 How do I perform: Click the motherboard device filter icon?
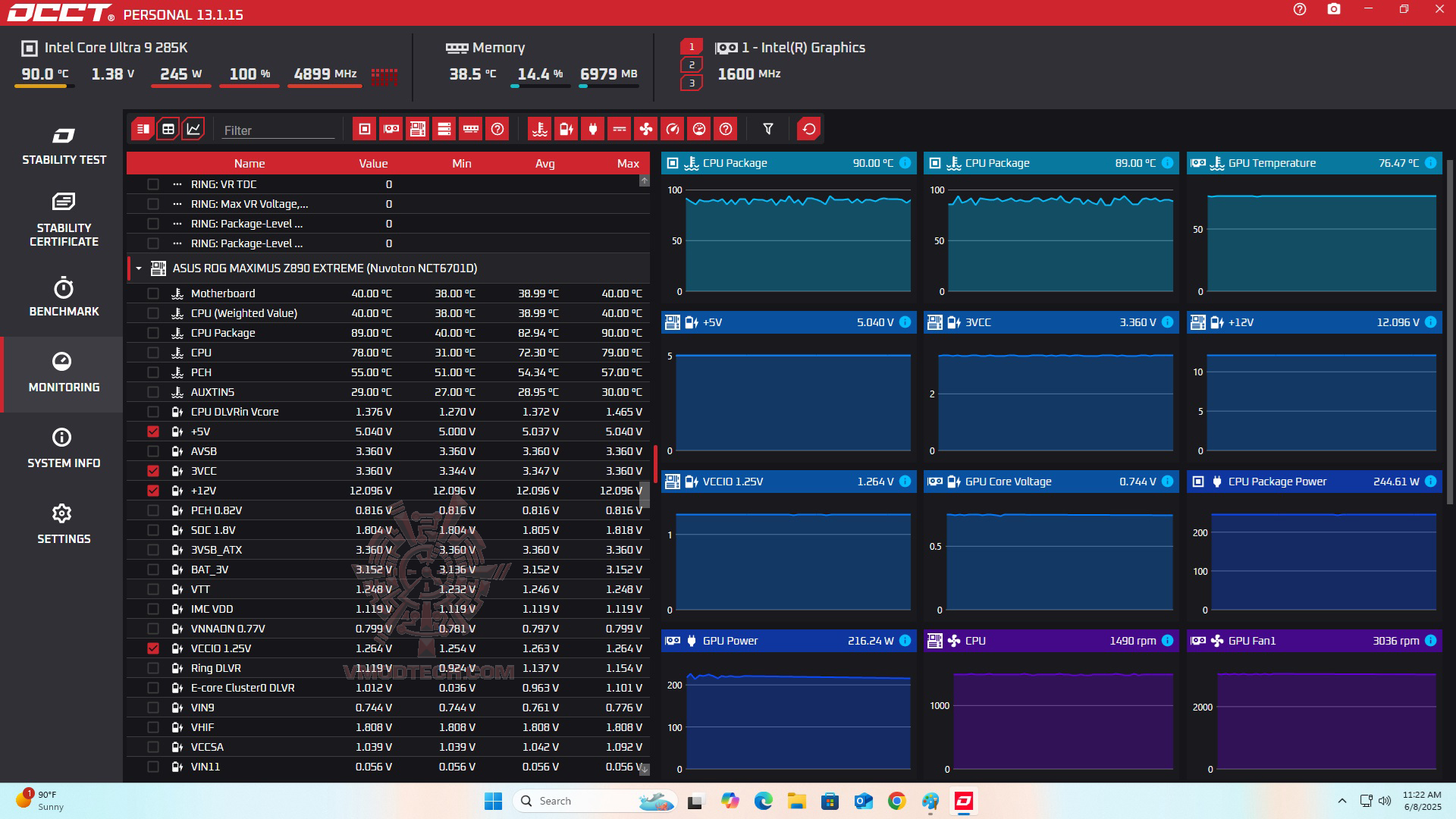(x=418, y=129)
